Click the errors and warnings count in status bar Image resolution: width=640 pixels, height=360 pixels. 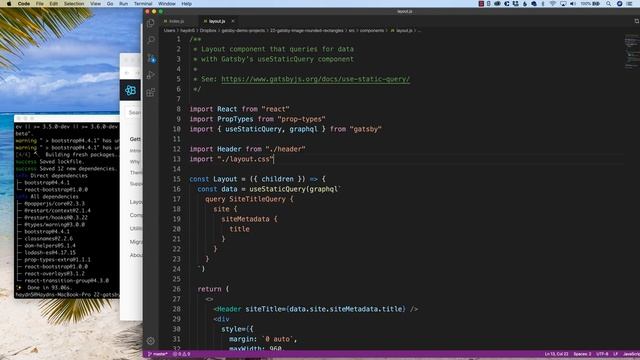pyautogui.click(x=182, y=354)
